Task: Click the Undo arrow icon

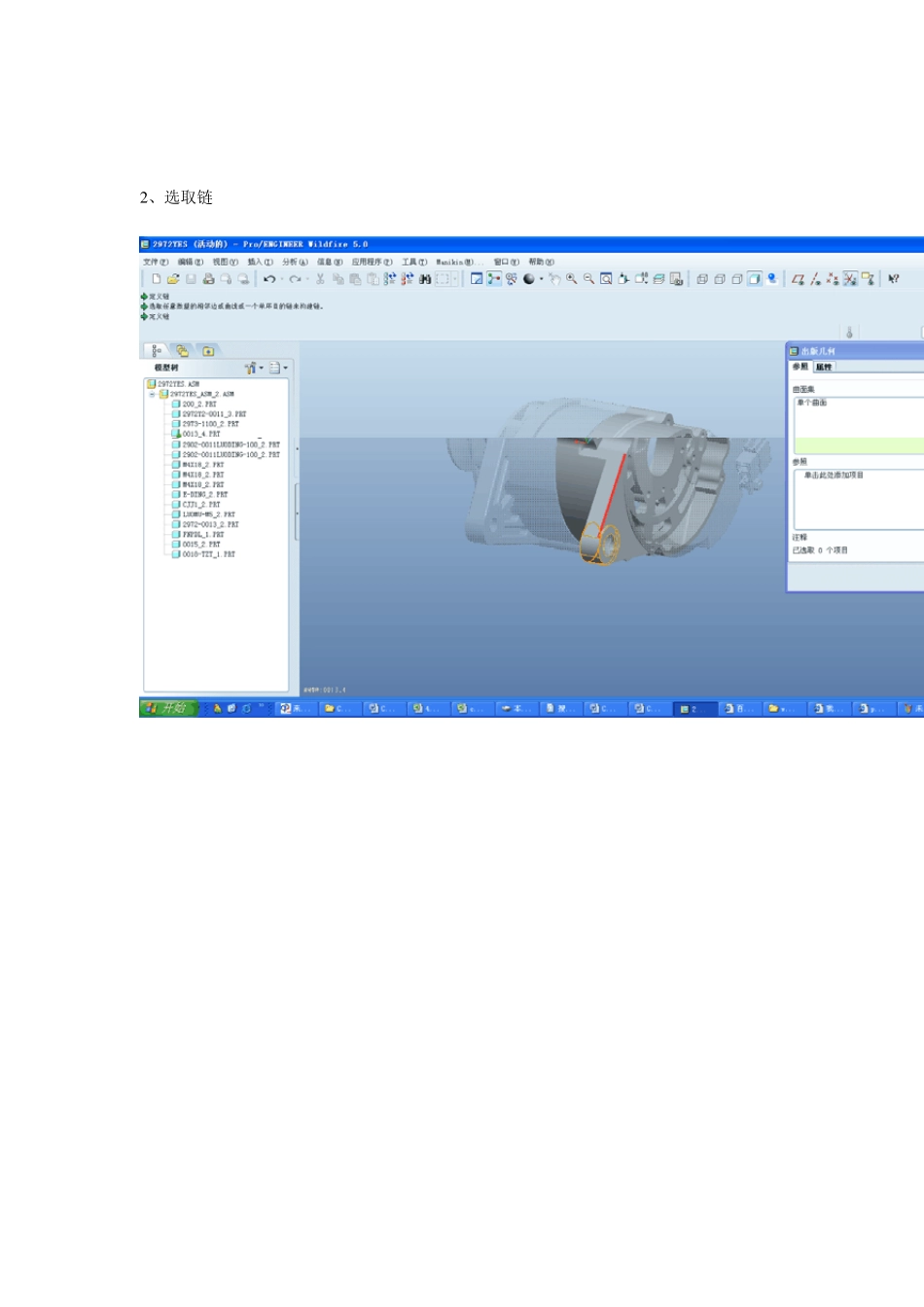Action: (x=269, y=279)
